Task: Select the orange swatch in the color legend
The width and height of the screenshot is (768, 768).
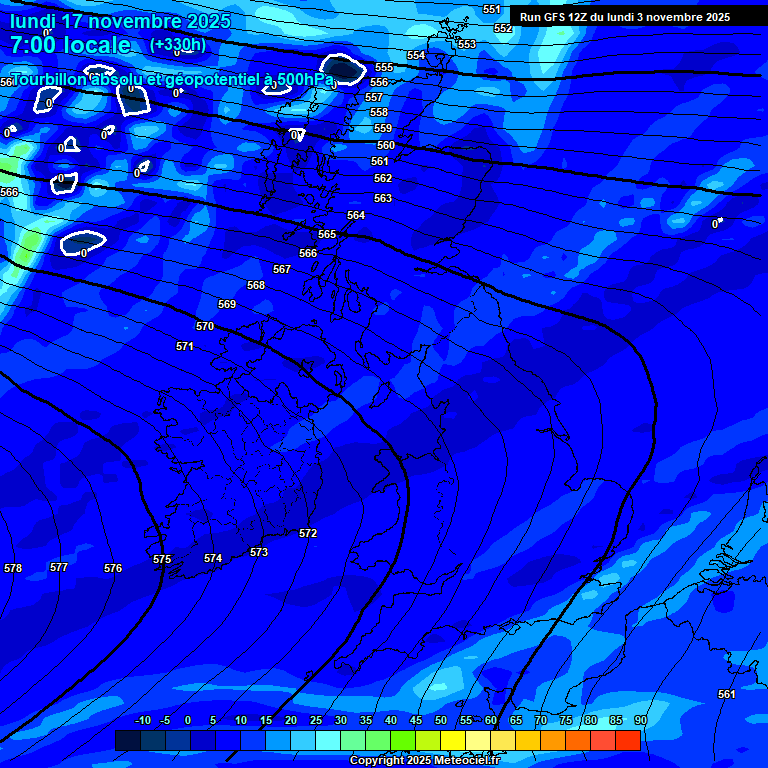Action: click(552, 741)
